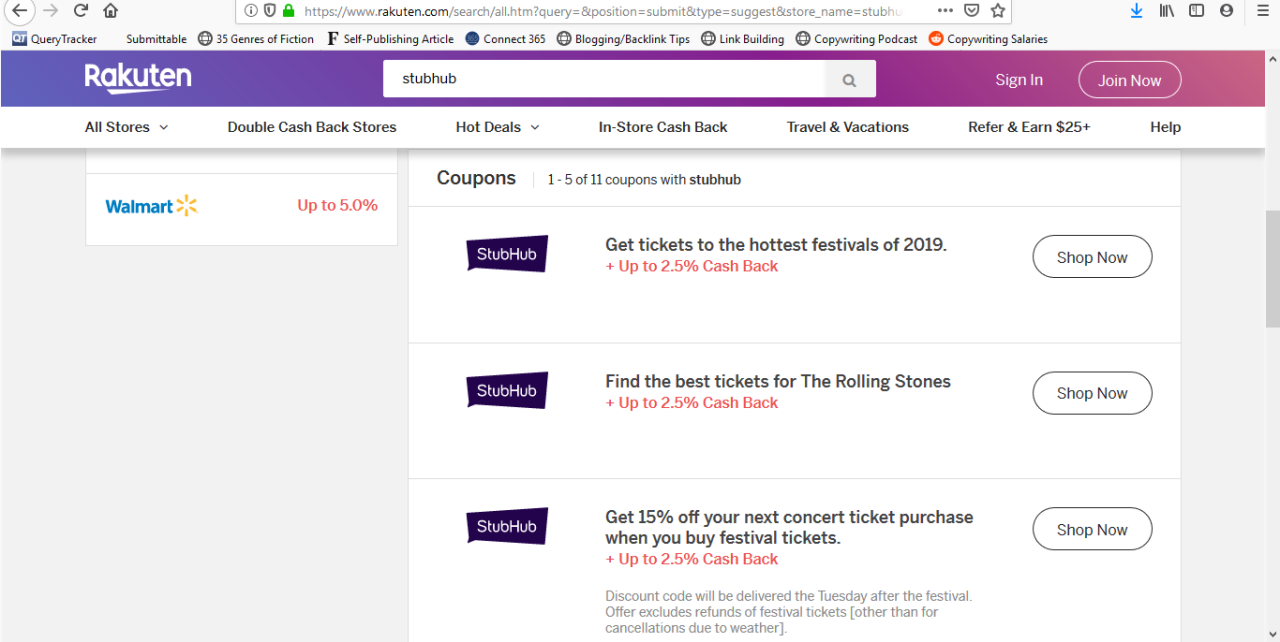This screenshot has height=642, width=1280.
Task: Expand the Hot Deals dropdown
Action: pos(497,127)
